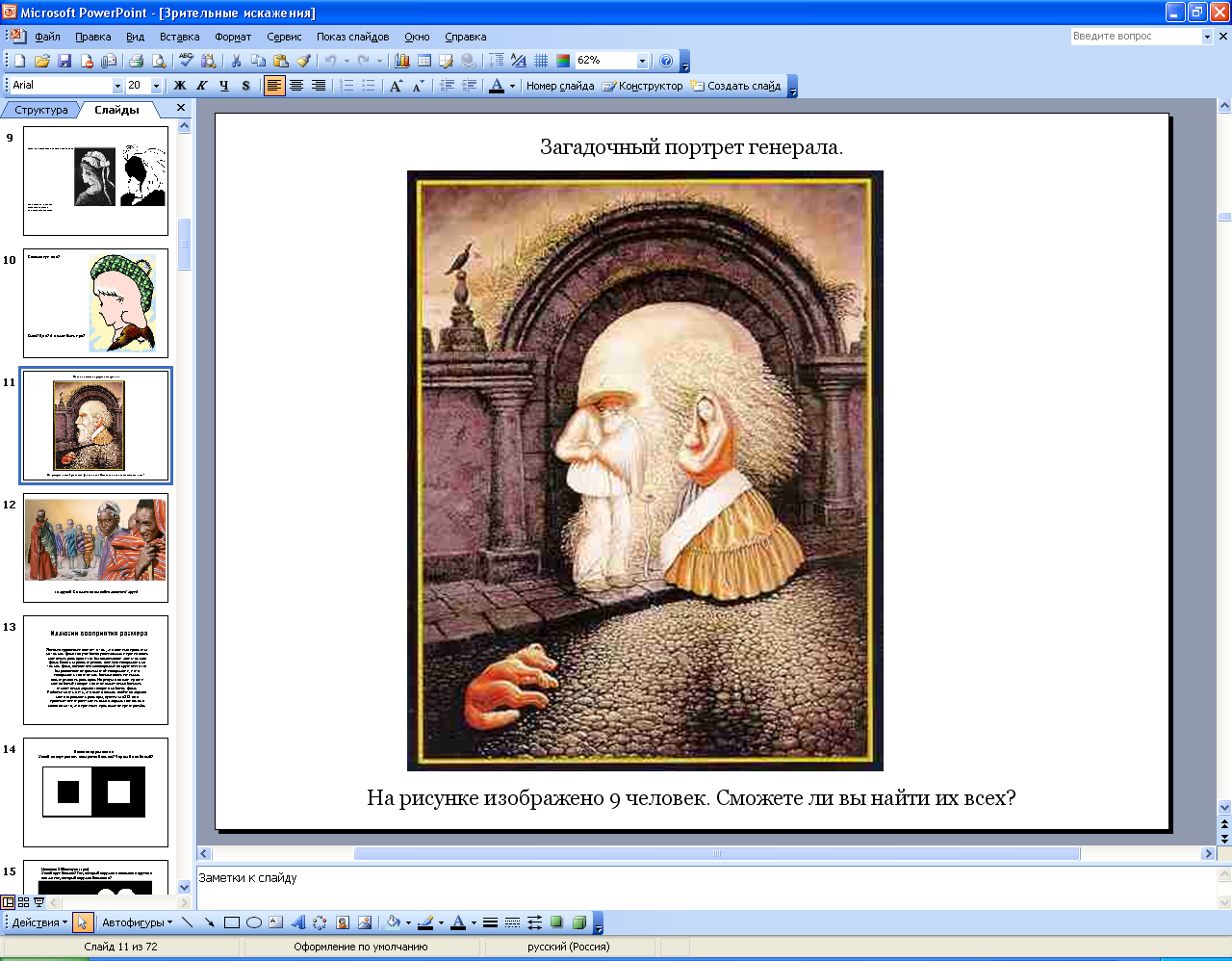Open PowerPoint help question mark icon
The image size is (1232, 961).
click(x=666, y=61)
